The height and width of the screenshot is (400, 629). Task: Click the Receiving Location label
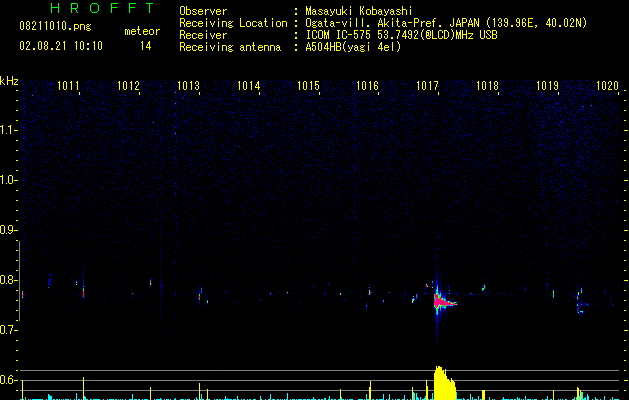(233, 23)
